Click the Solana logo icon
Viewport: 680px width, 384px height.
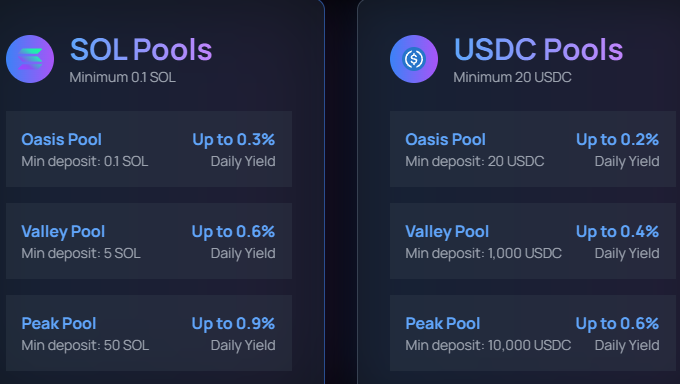pyautogui.click(x=30, y=59)
